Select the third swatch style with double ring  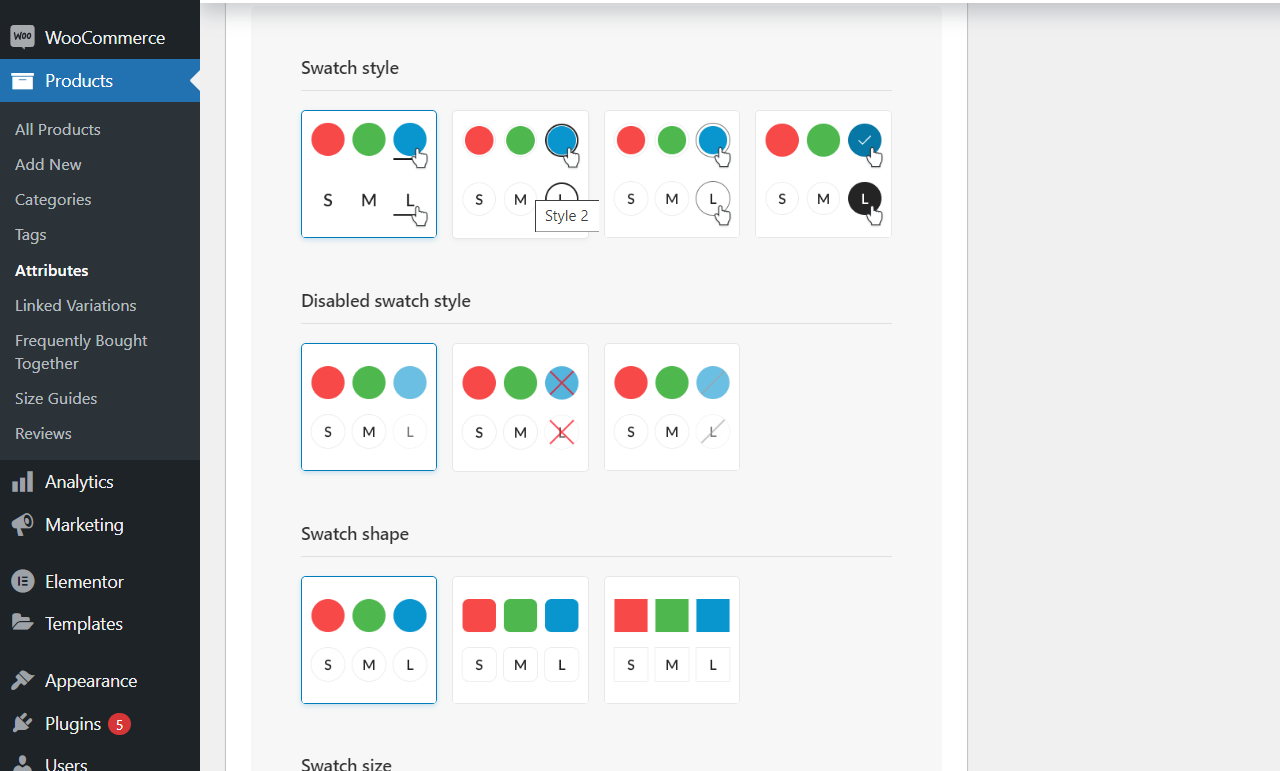(x=672, y=174)
